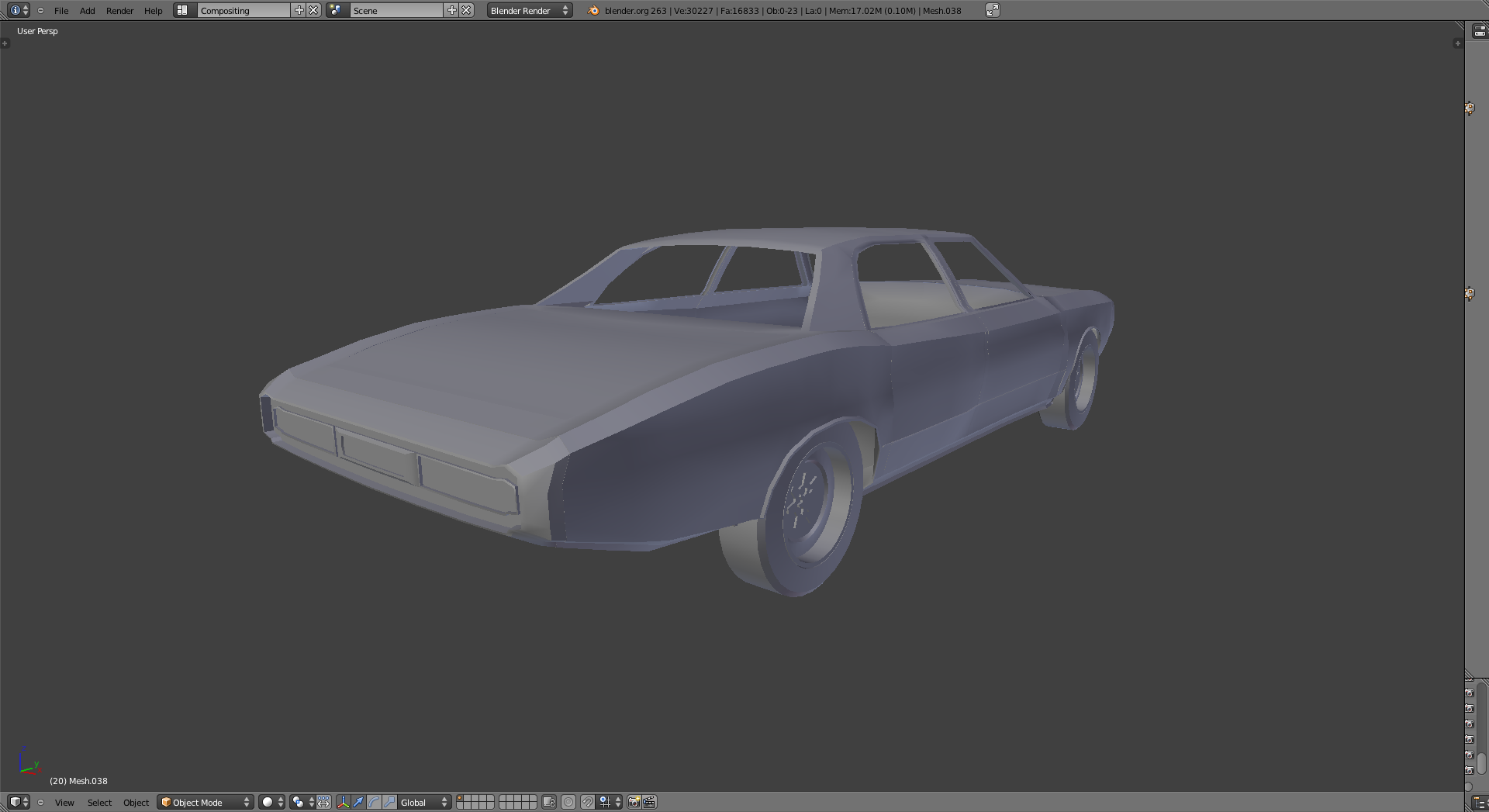The height and width of the screenshot is (812, 1489).
Task: Open the View menu in 3D viewport
Action: [64, 802]
